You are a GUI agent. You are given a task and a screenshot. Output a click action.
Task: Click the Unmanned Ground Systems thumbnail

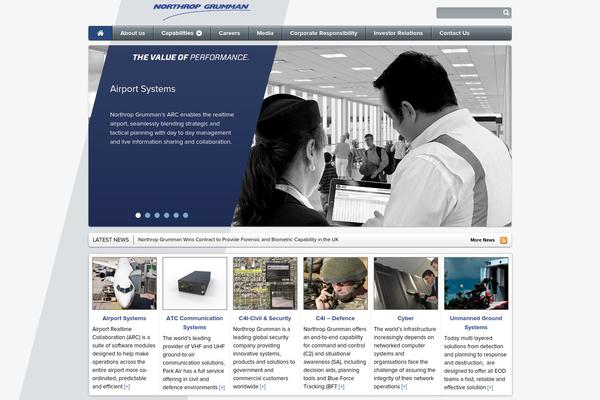coord(476,283)
